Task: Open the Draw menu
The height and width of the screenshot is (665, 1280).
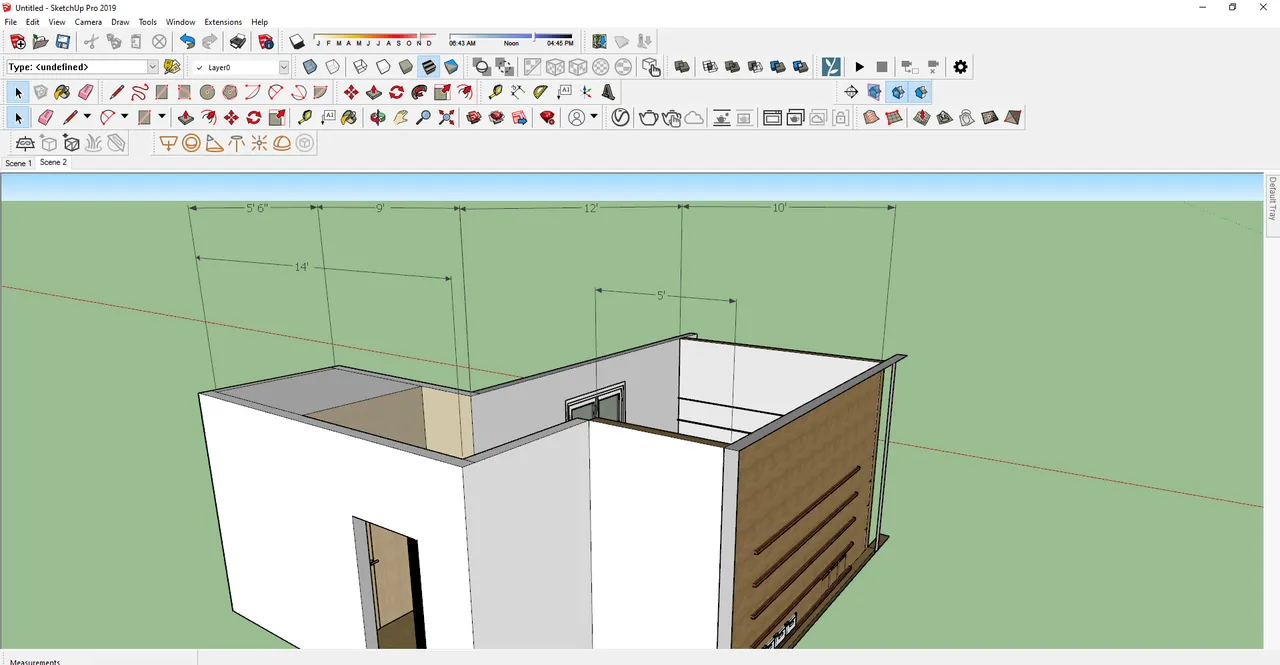Action: 120,22
